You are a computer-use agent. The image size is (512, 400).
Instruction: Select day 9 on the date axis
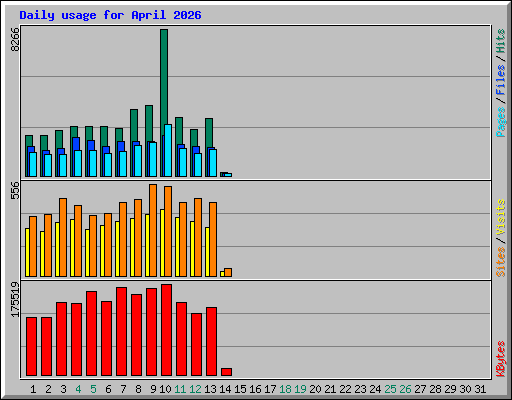pyautogui.click(x=153, y=389)
